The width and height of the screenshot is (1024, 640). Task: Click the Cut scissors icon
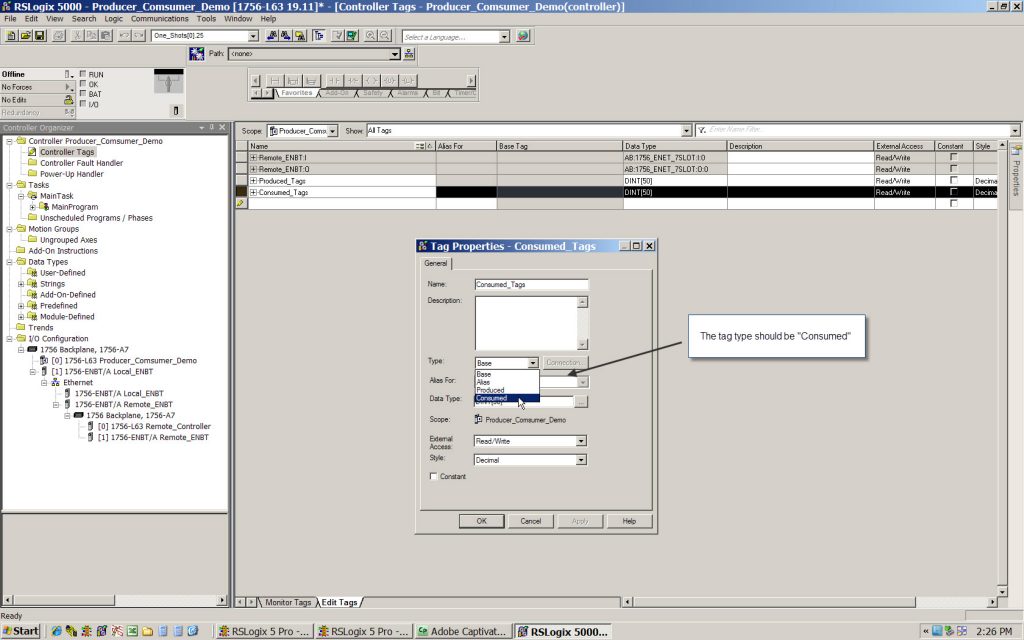pyautogui.click(x=77, y=36)
